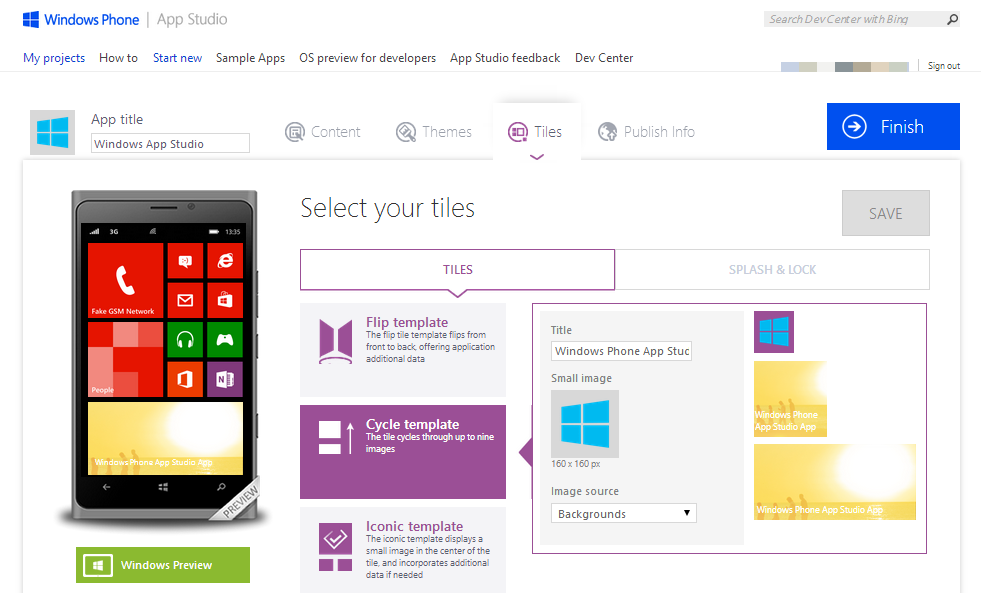Click the OneNote tile in the phone preview

225,379
